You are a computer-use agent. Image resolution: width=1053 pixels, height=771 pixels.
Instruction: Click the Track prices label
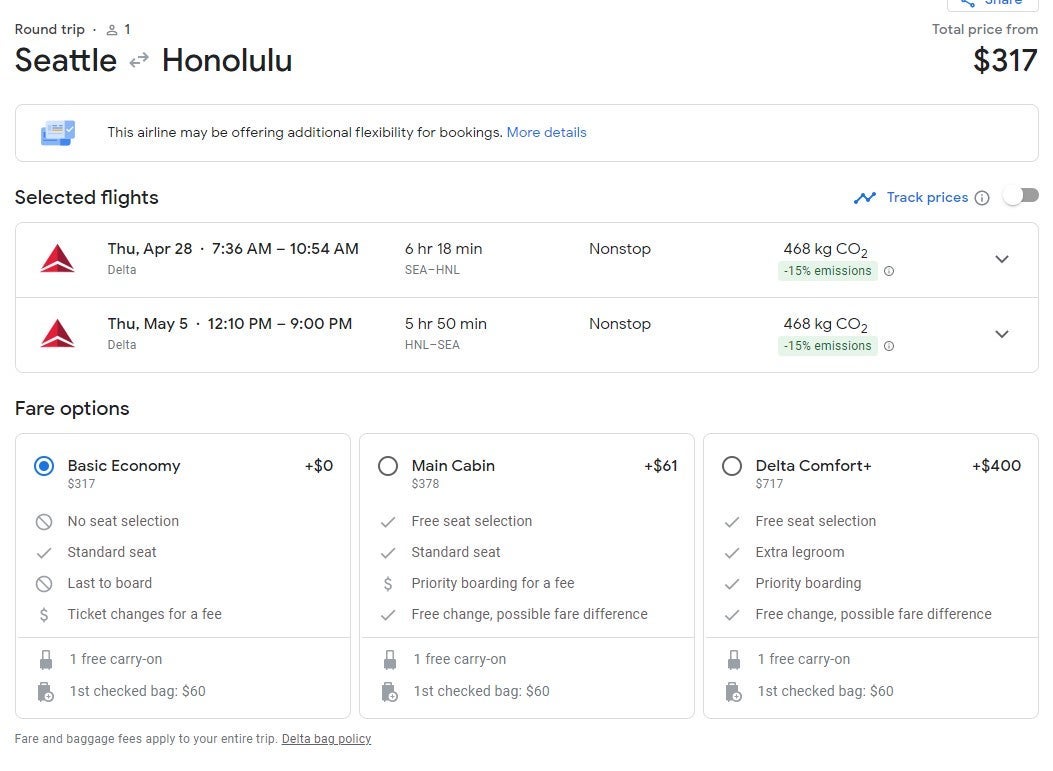(x=927, y=198)
